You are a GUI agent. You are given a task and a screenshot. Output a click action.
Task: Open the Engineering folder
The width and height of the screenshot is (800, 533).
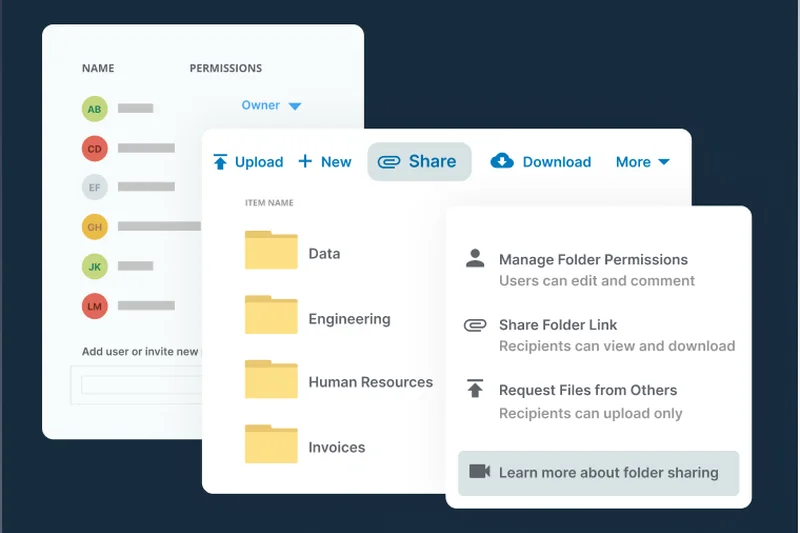click(349, 319)
